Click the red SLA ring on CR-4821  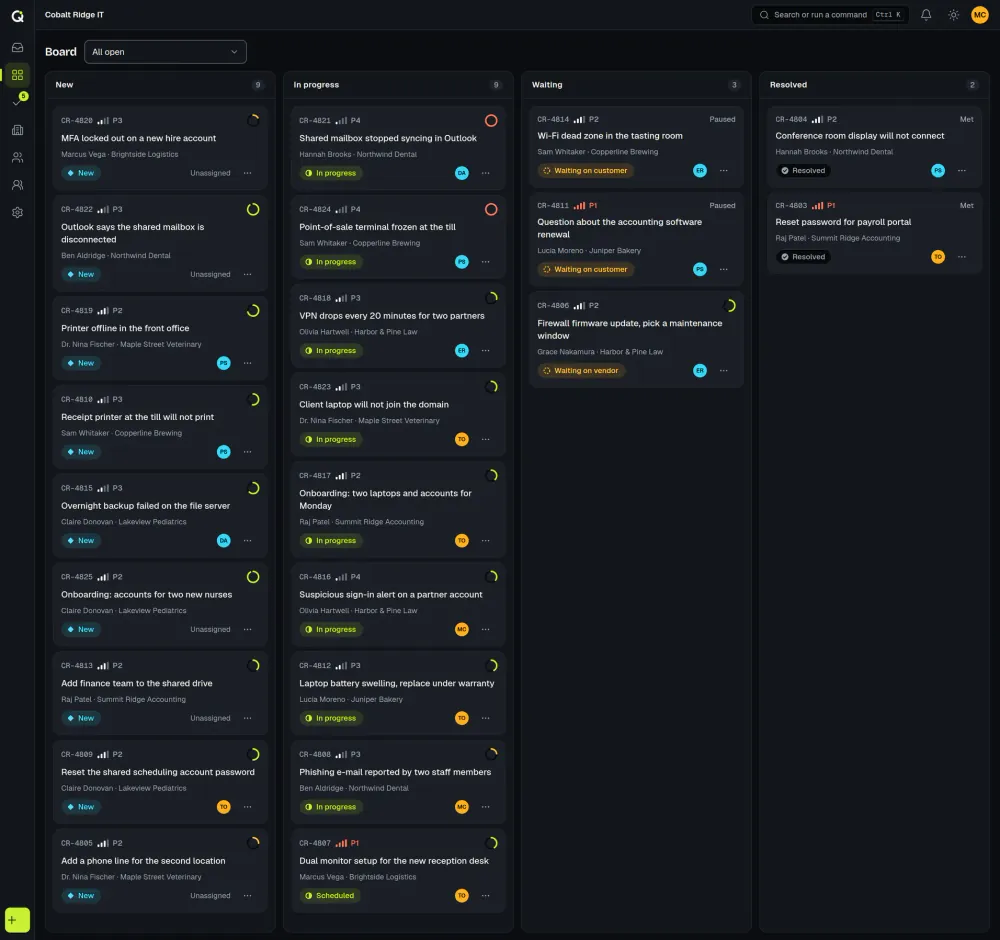coord(491,121)
